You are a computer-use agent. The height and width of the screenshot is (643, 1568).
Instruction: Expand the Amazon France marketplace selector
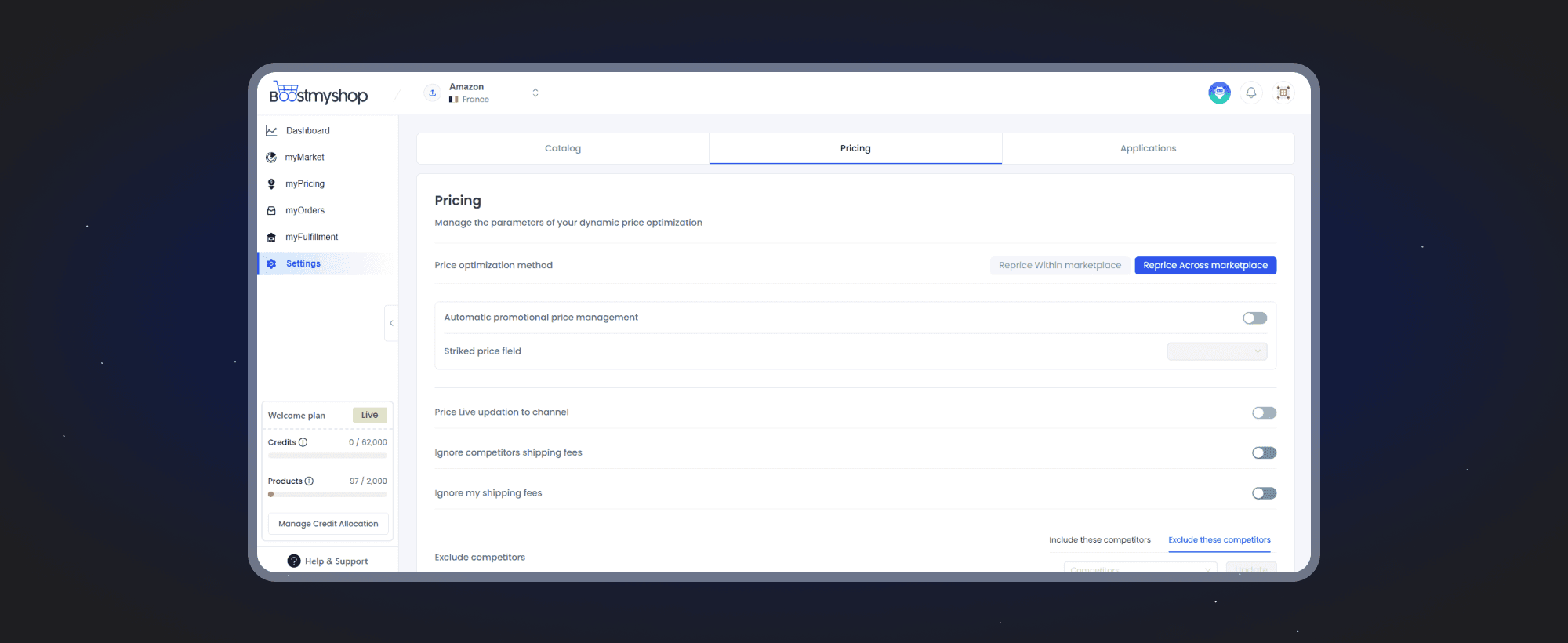535,93
